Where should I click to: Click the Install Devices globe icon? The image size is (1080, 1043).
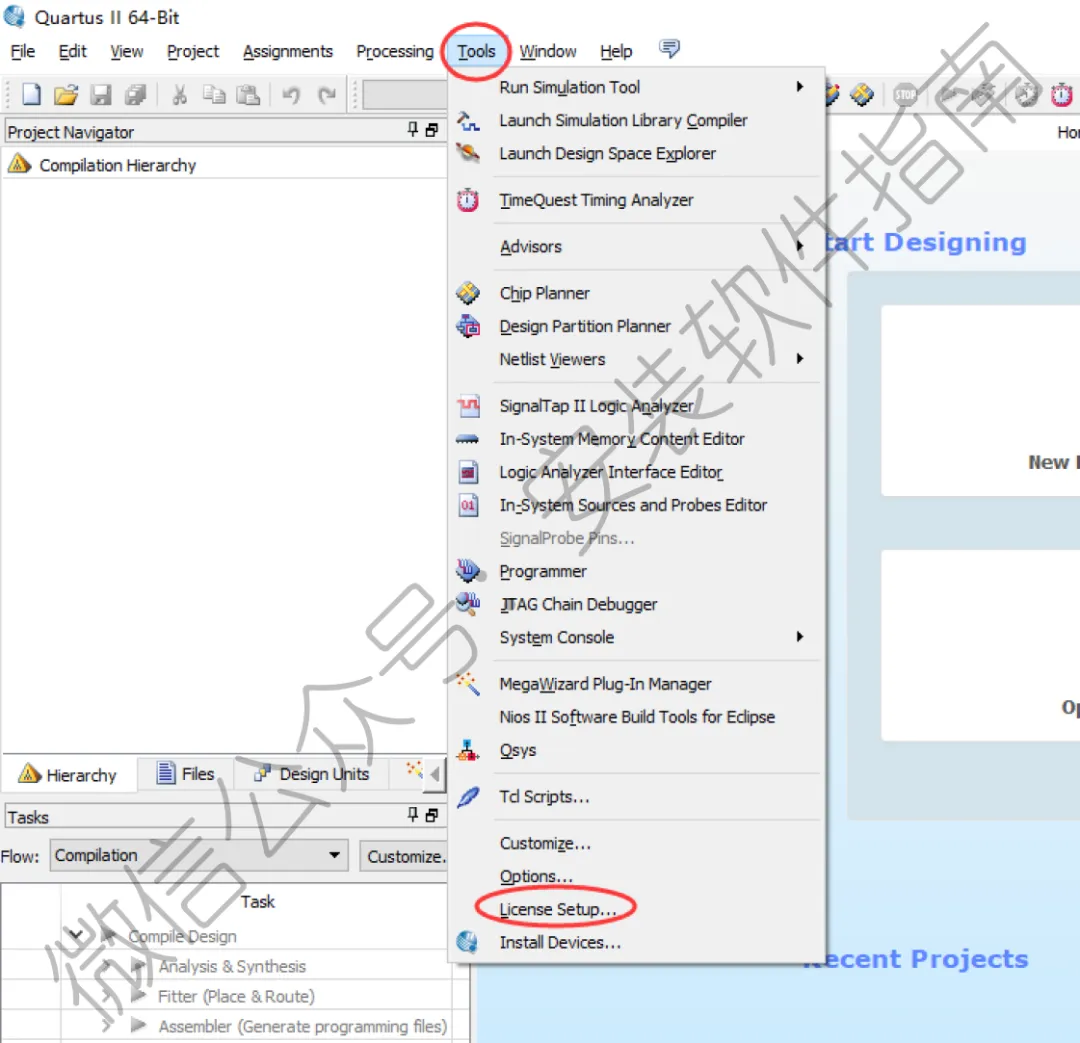click(x=467, y=942)
